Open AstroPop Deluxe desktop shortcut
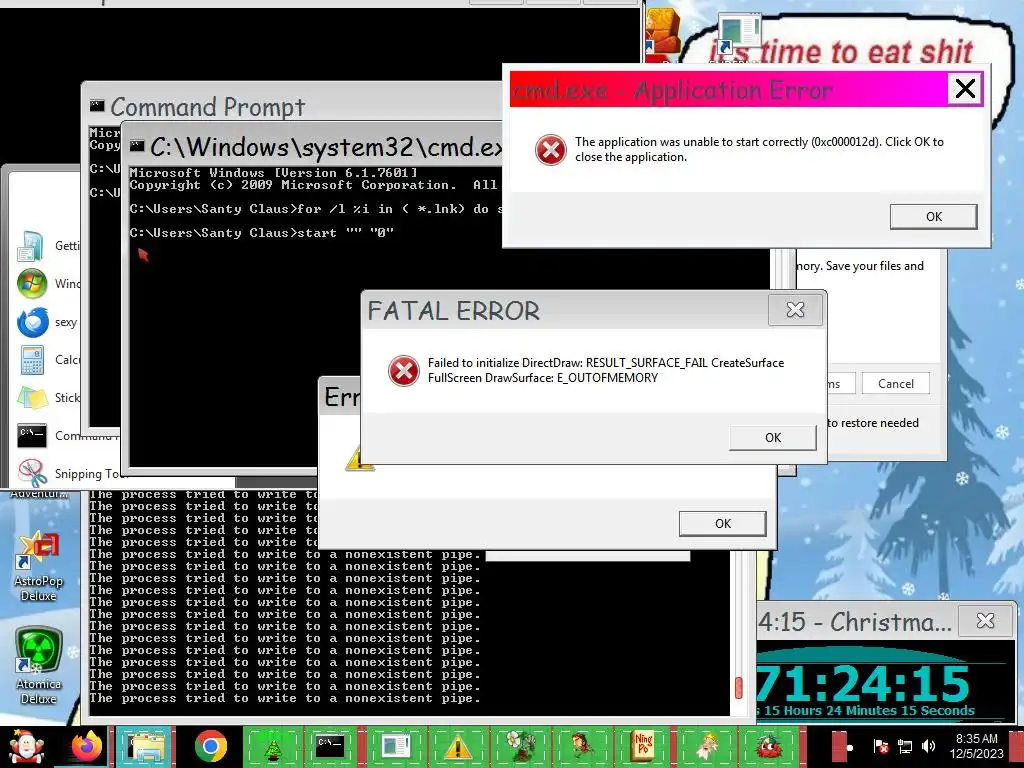The width and height of the screenshot is (1024, 768). pos(39,567)
